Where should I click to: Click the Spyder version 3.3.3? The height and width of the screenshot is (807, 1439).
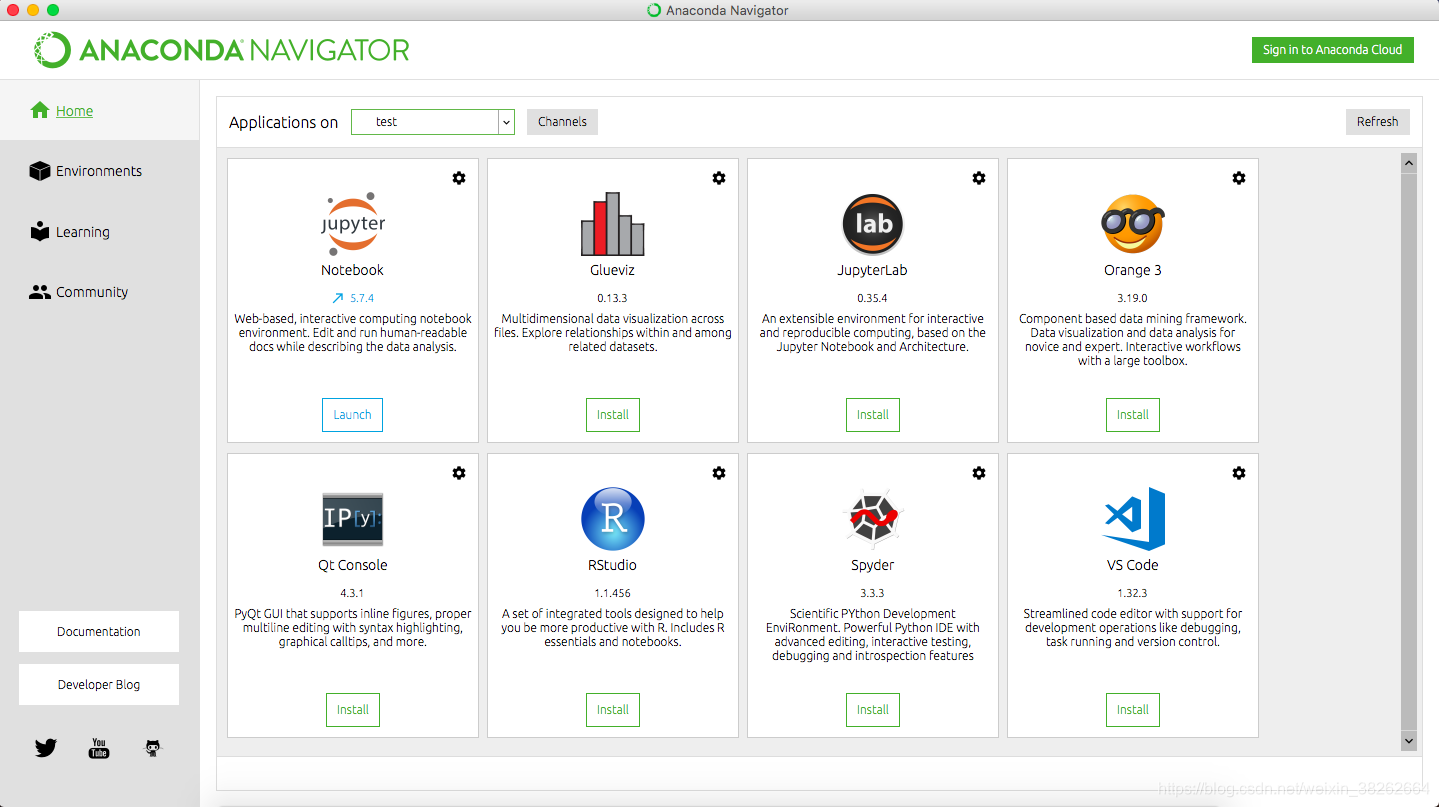(872, 593)
